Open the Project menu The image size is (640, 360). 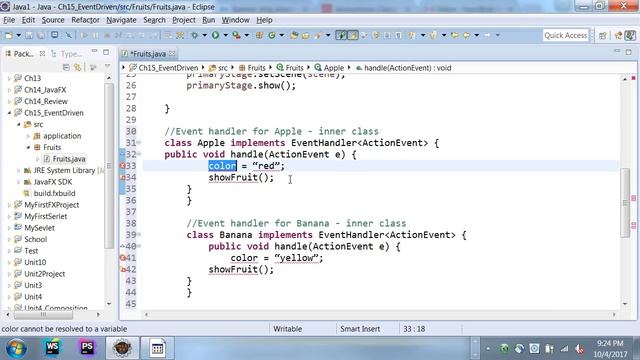[x=184, y=20]
